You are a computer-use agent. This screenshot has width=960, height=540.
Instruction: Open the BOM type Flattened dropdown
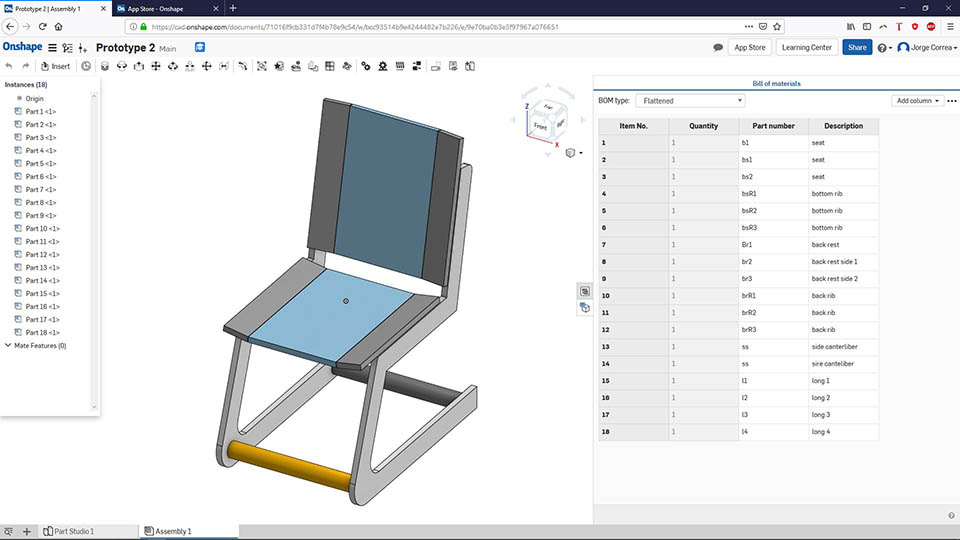[x=690, y=100]
